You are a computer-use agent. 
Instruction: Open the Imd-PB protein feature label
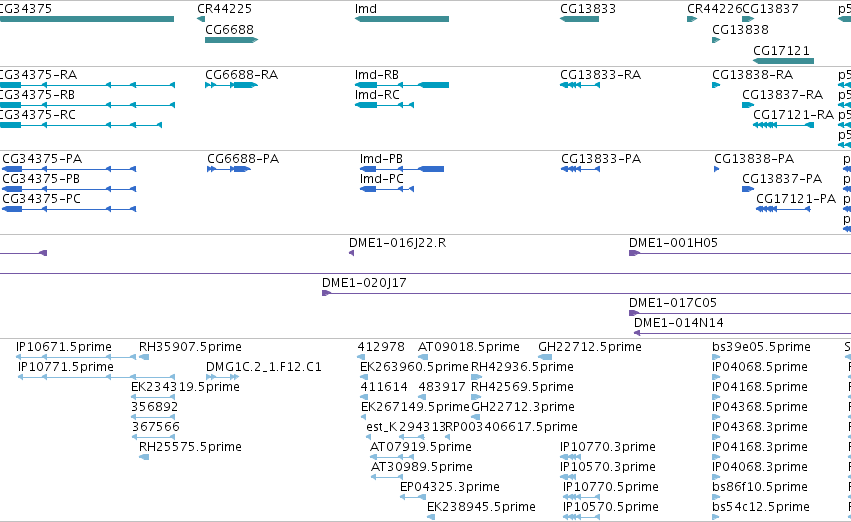click(382, 158)
